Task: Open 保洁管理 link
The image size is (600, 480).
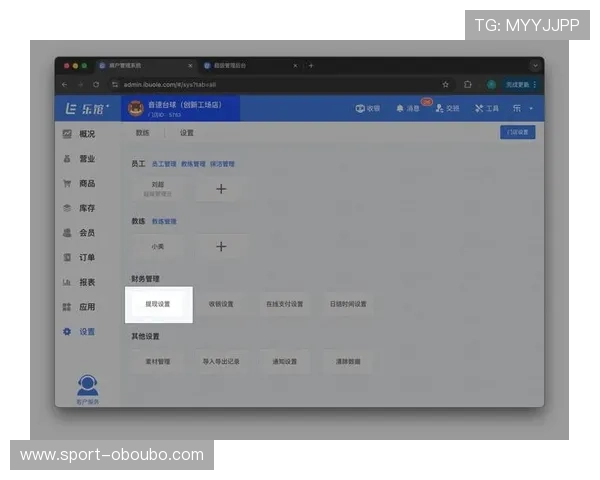Action: pyautogui.click(x=222, y=164)
